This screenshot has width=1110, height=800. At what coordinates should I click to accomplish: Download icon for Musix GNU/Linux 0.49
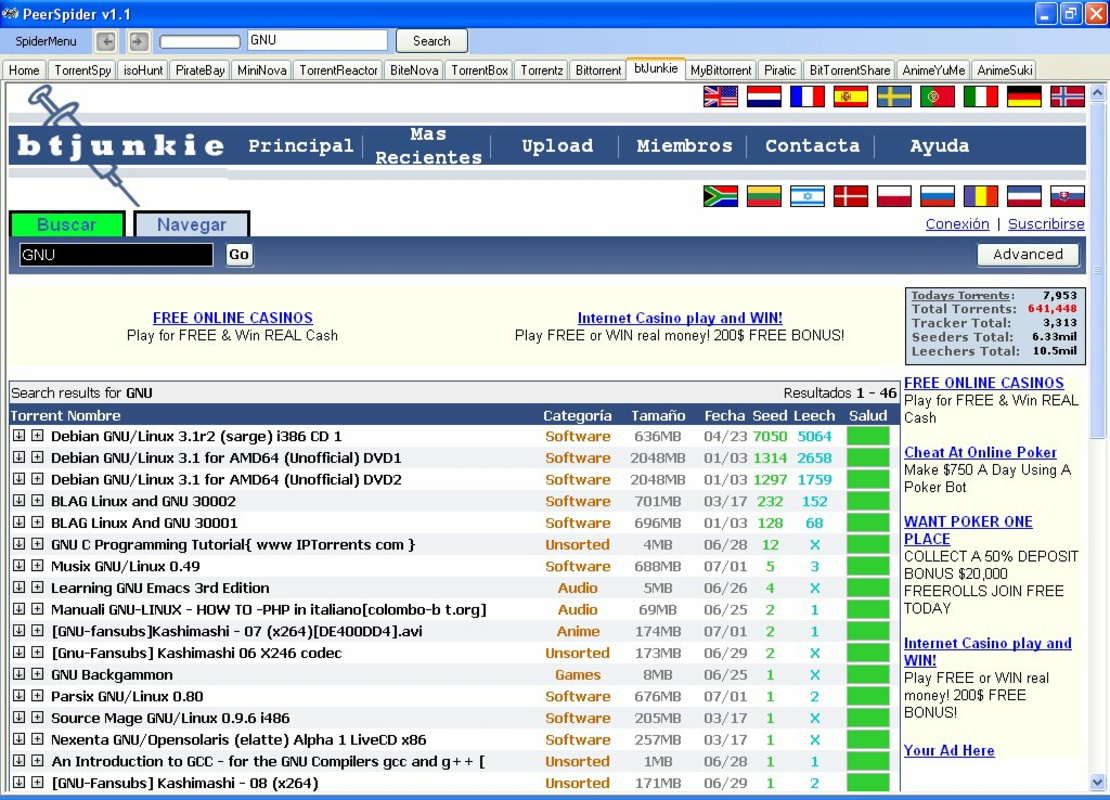coord(19,566)
